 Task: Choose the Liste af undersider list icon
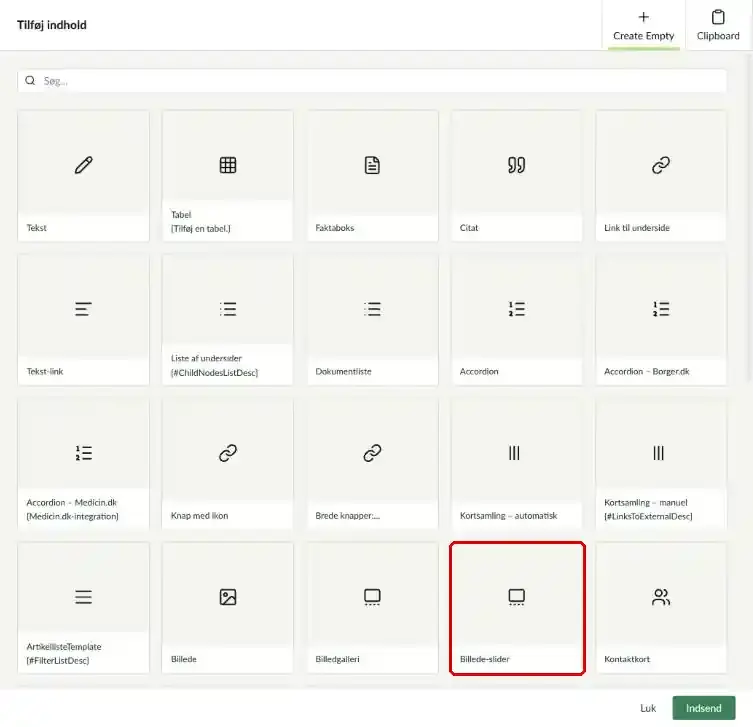tap(228, 309)
